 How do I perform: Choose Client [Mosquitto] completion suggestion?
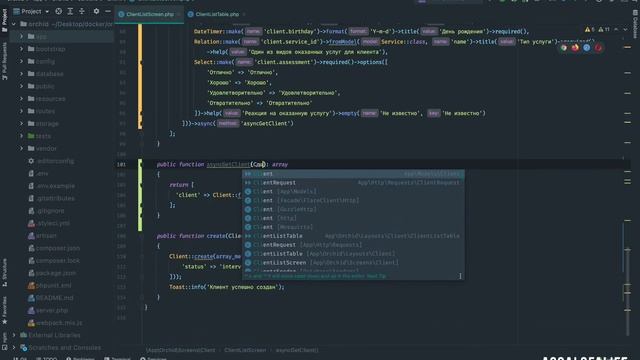pyautogui.click(x=353, y=227)
